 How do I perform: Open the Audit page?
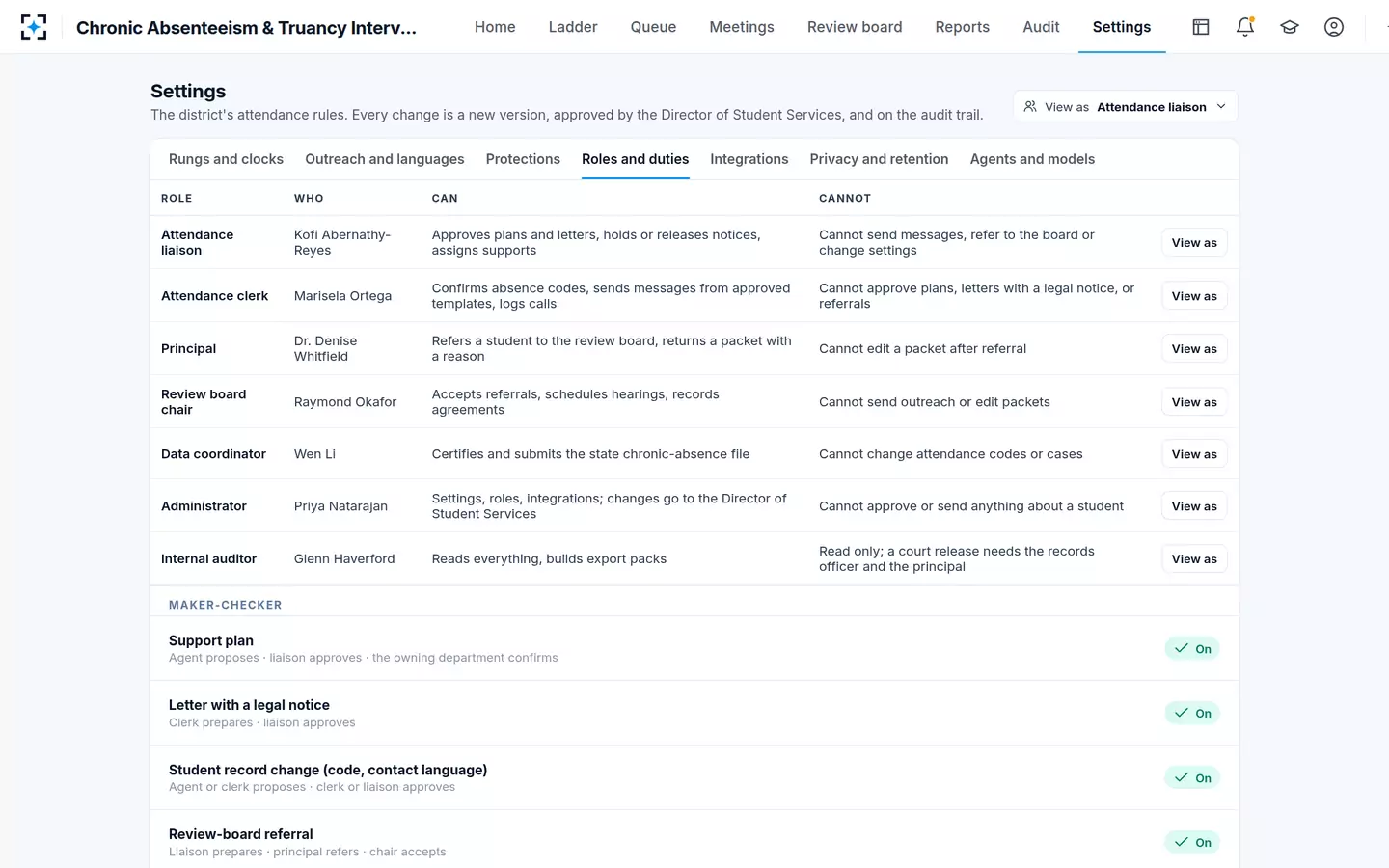[x=1041, y=27]
